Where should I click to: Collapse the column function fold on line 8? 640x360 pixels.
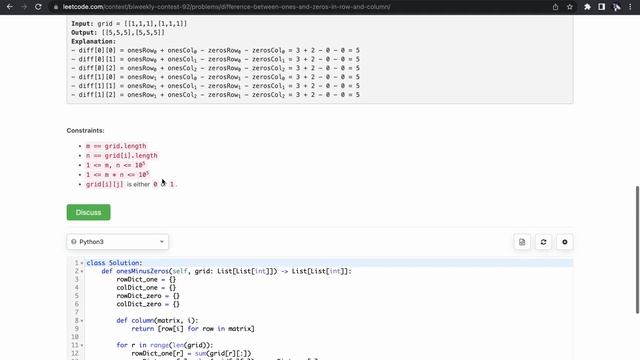[82, 321]
